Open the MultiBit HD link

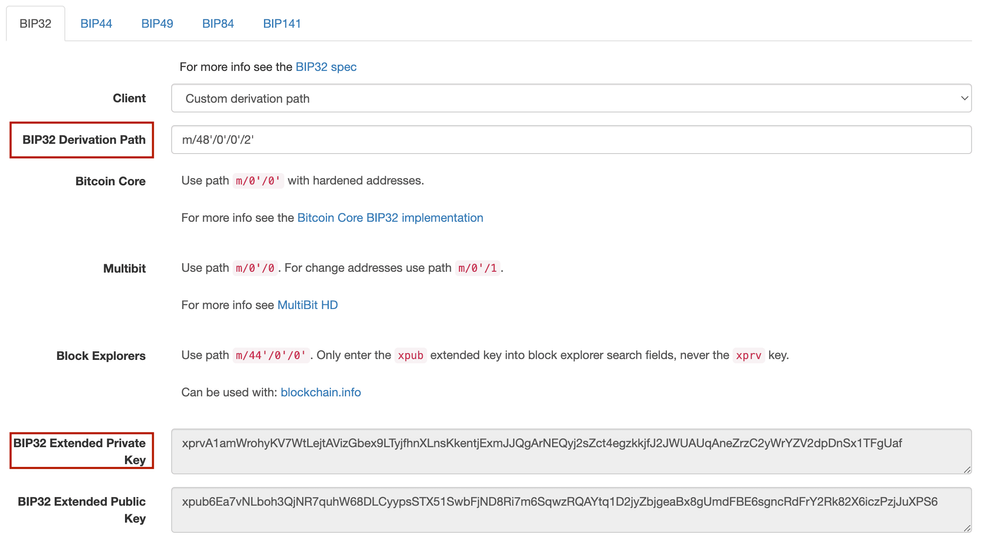pos(307,305)
